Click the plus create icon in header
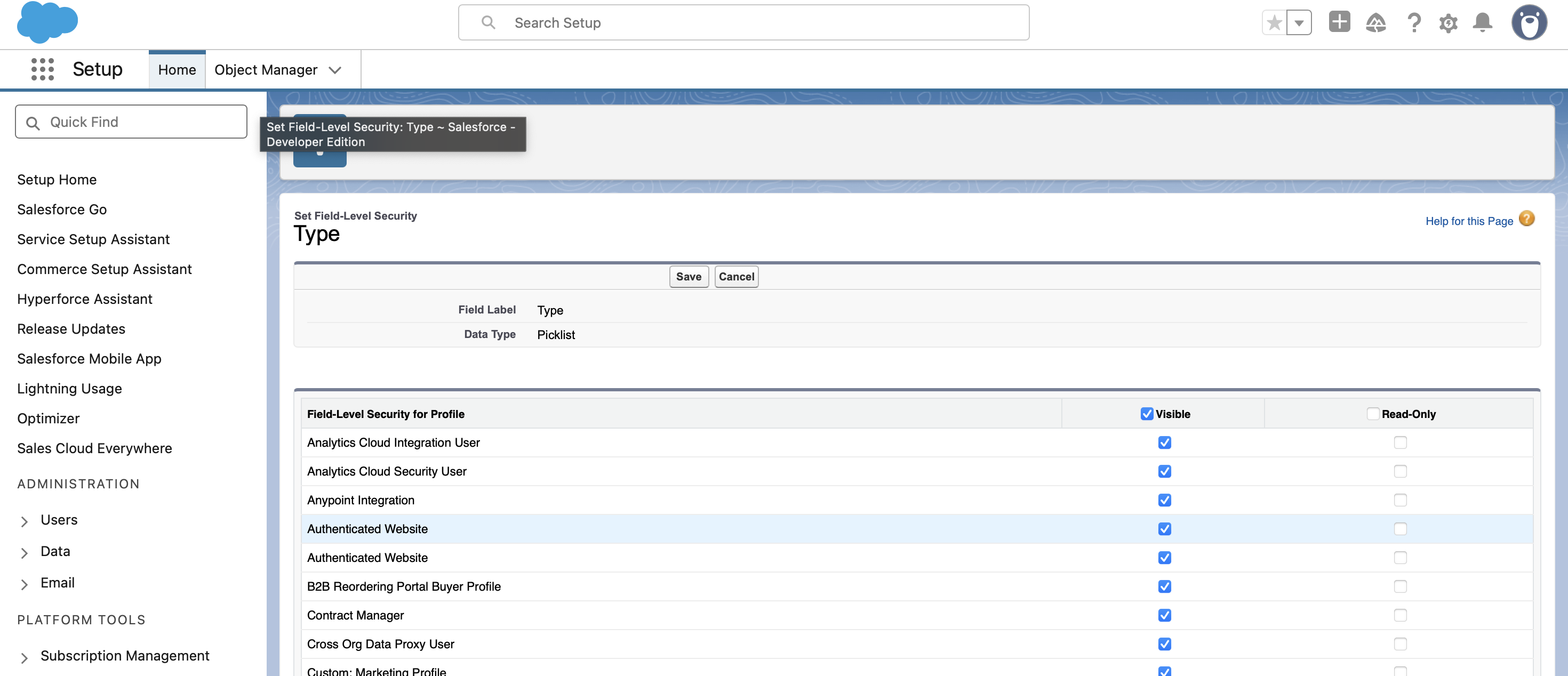 click(x=1339, y=22)
